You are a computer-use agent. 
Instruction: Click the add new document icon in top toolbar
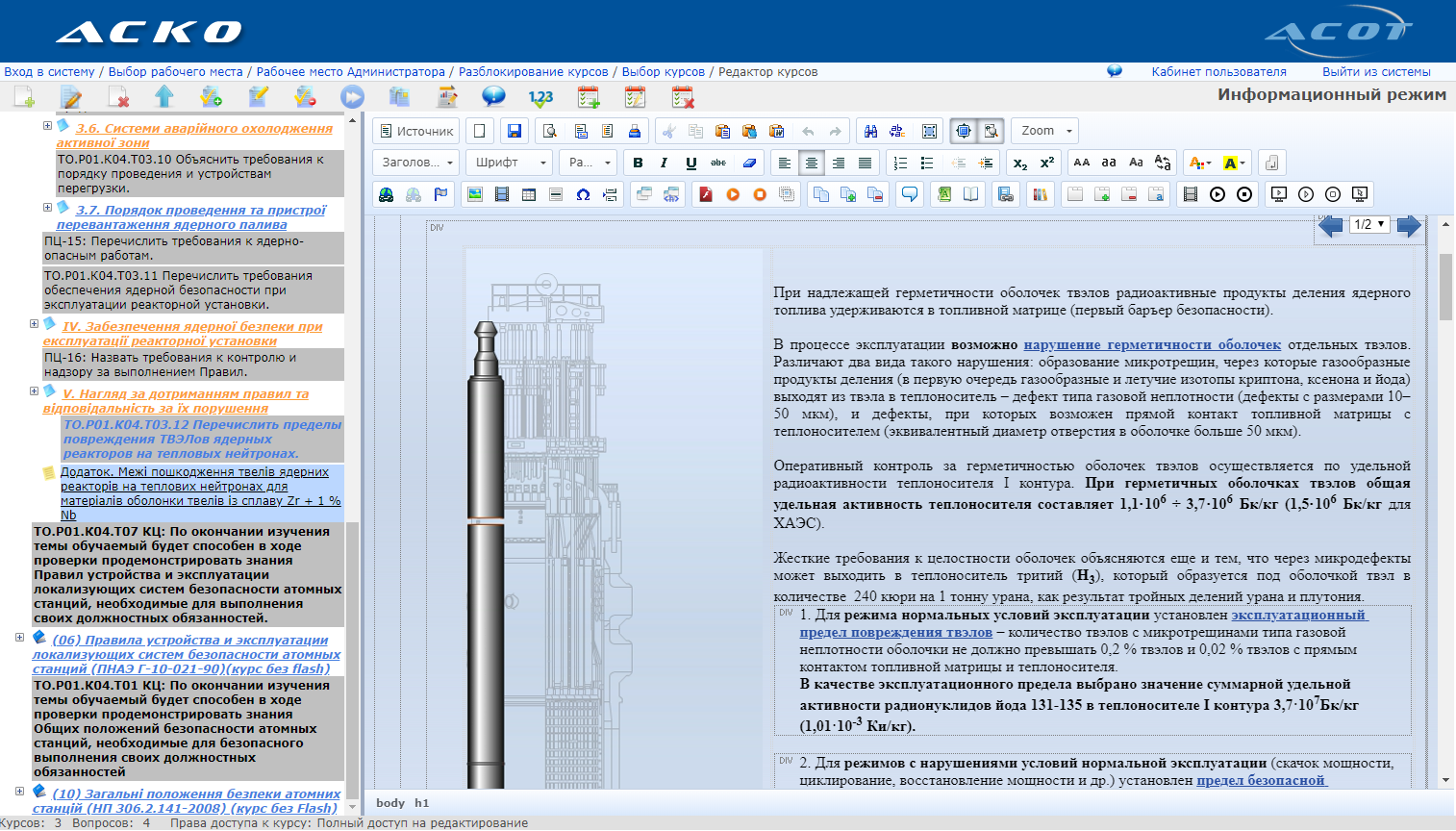(x=24, y=96)
